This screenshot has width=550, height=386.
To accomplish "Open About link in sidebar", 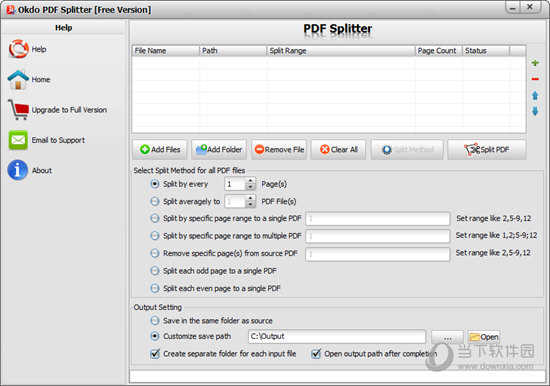I will [42, 171].
